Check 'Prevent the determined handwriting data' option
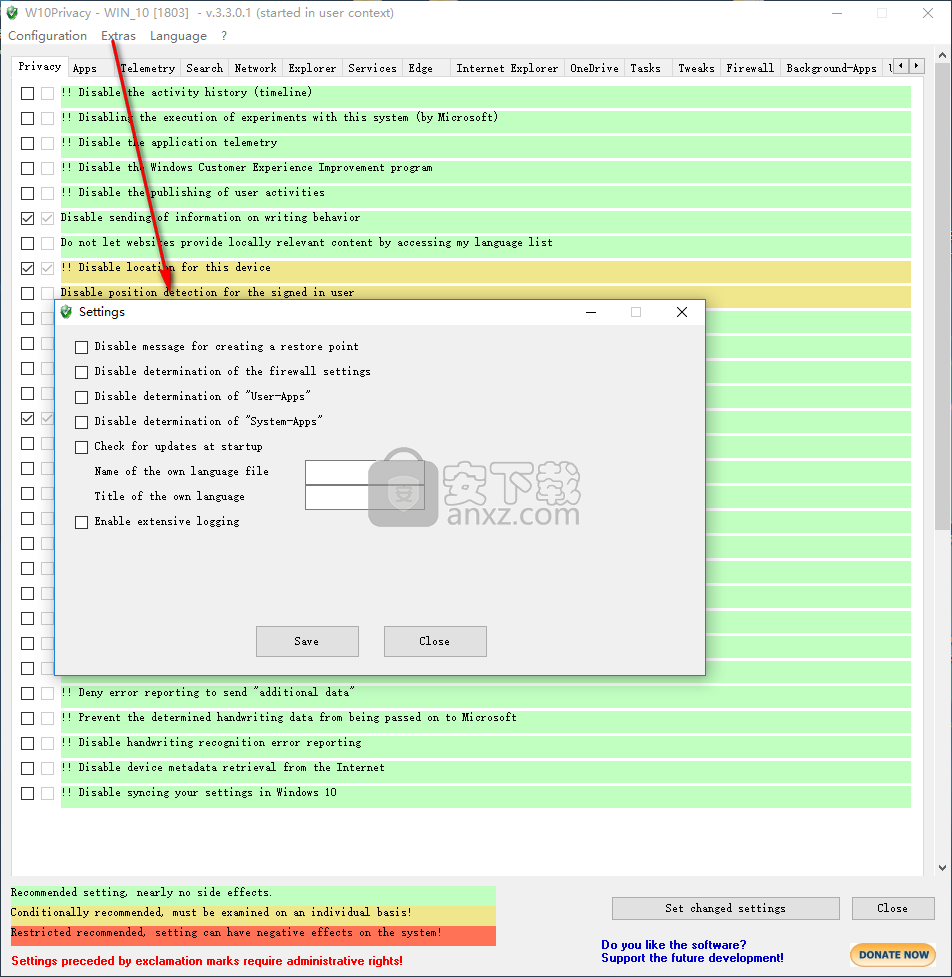Viewport: 952px width, 977px height. 27,718
